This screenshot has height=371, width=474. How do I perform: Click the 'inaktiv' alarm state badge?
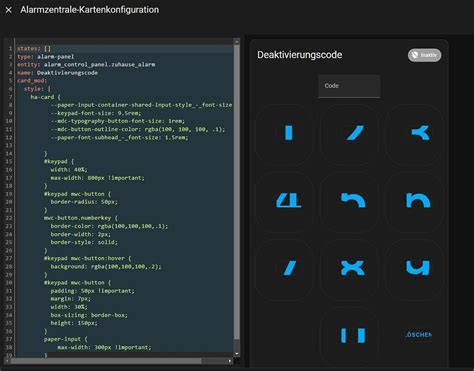[424, 55]
